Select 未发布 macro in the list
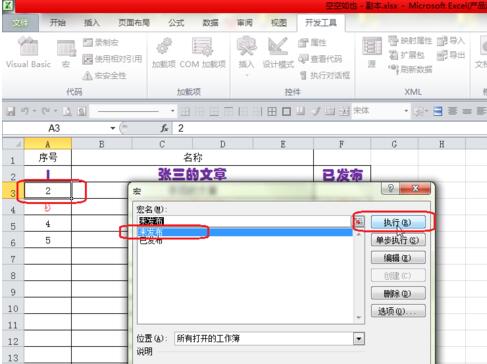Screen dimensions: 487x364 tap(245, 232)
